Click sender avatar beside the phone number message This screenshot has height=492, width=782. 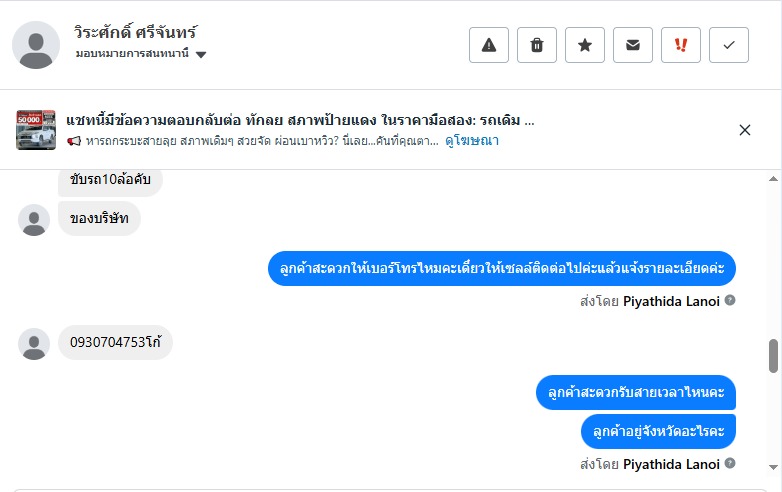(x=34, y=343)
